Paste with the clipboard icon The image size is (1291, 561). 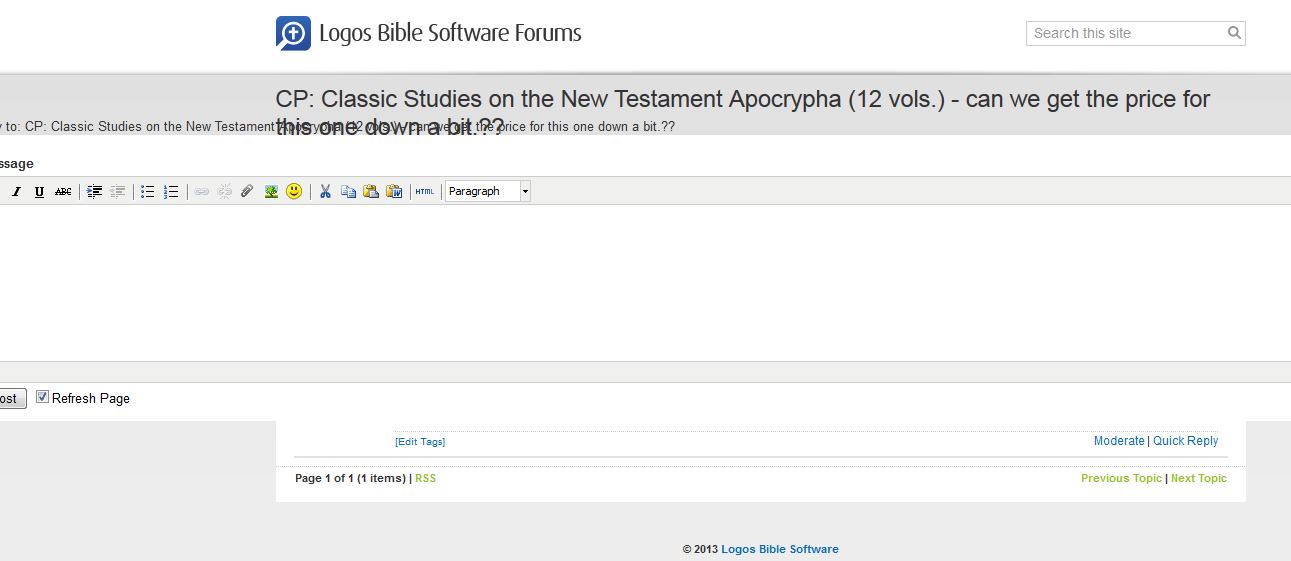[x=371, y=191]
